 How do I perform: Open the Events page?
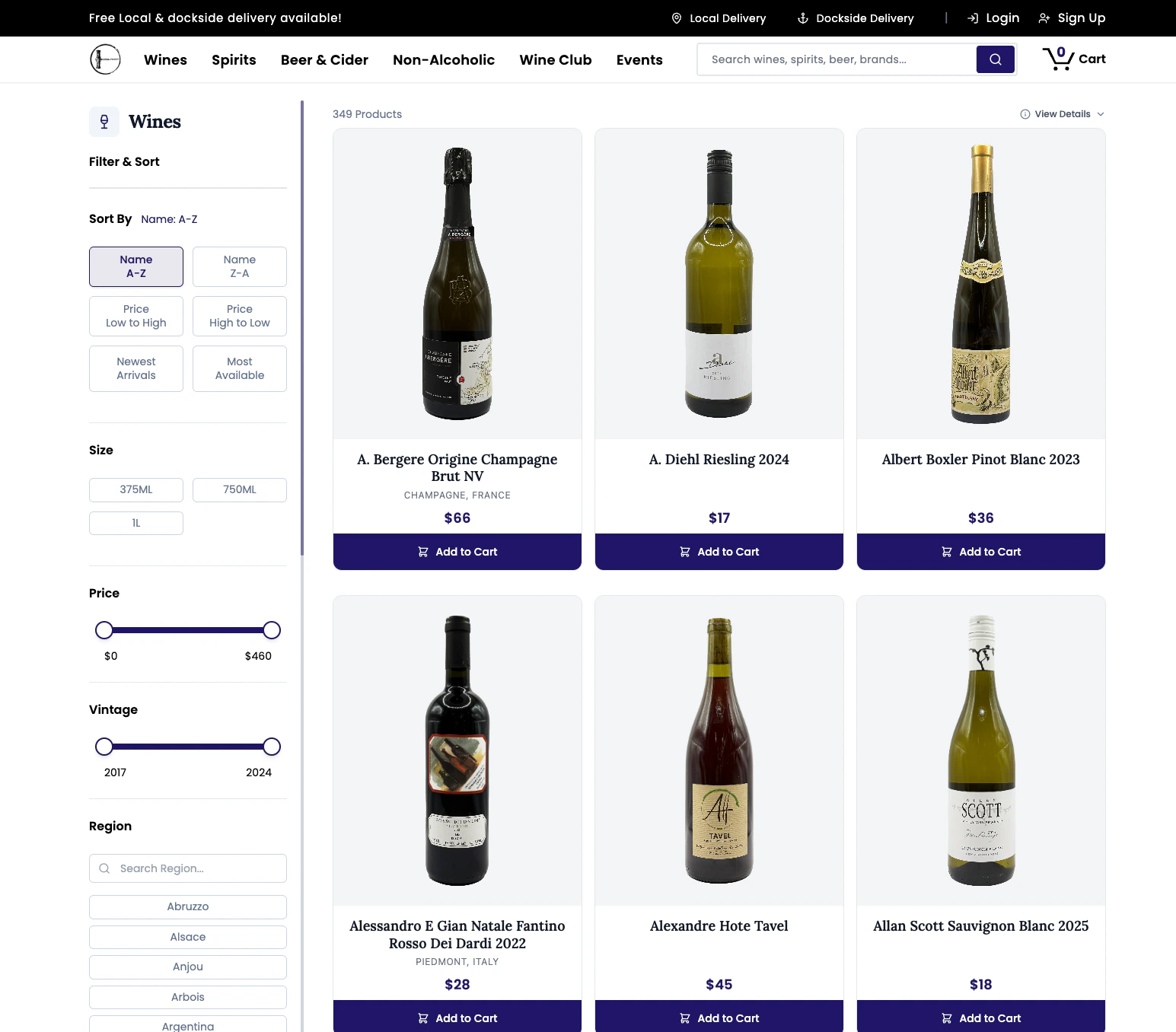click(x=639, y=59)
